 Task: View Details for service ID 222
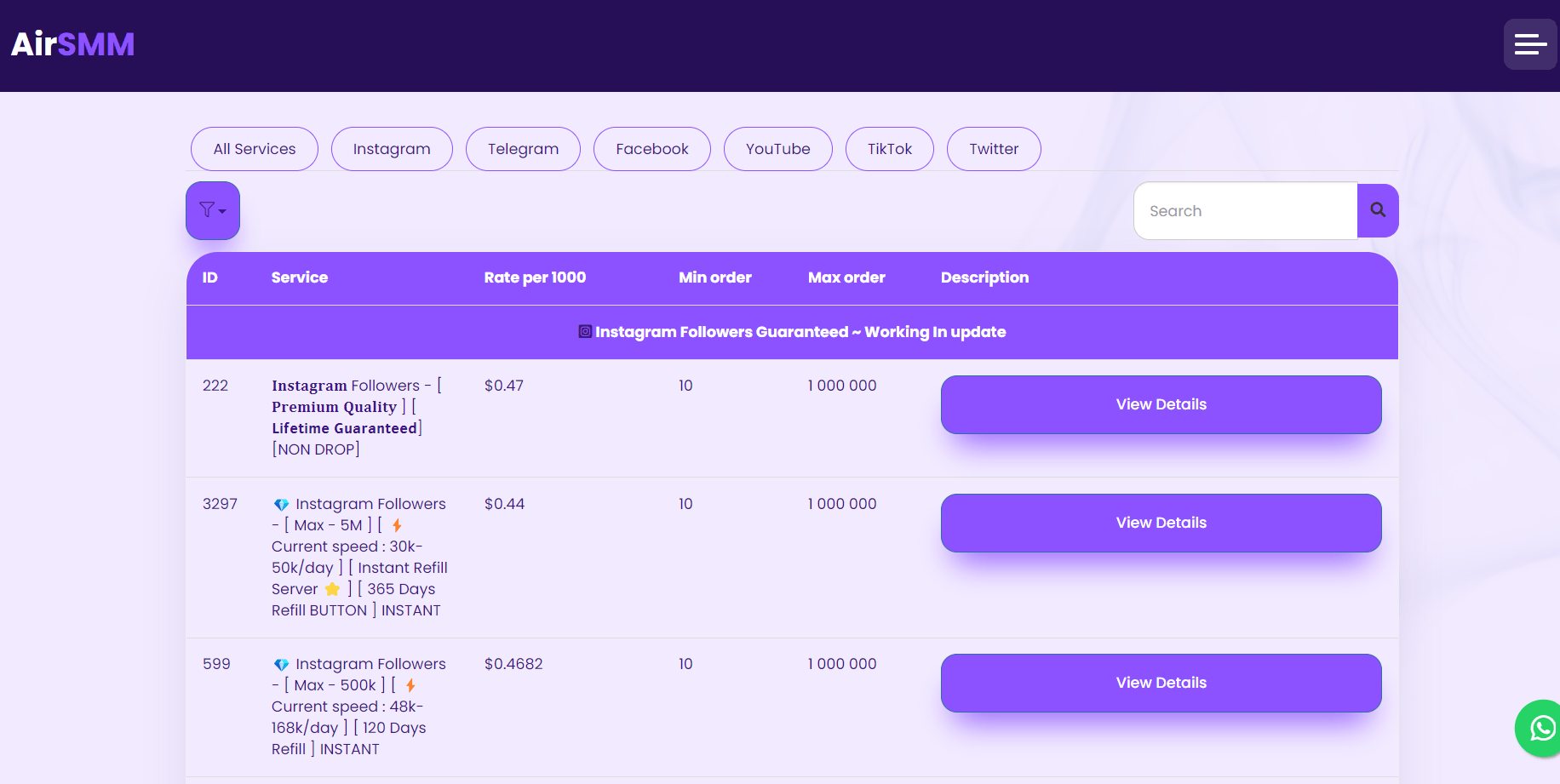(1161, 404)
